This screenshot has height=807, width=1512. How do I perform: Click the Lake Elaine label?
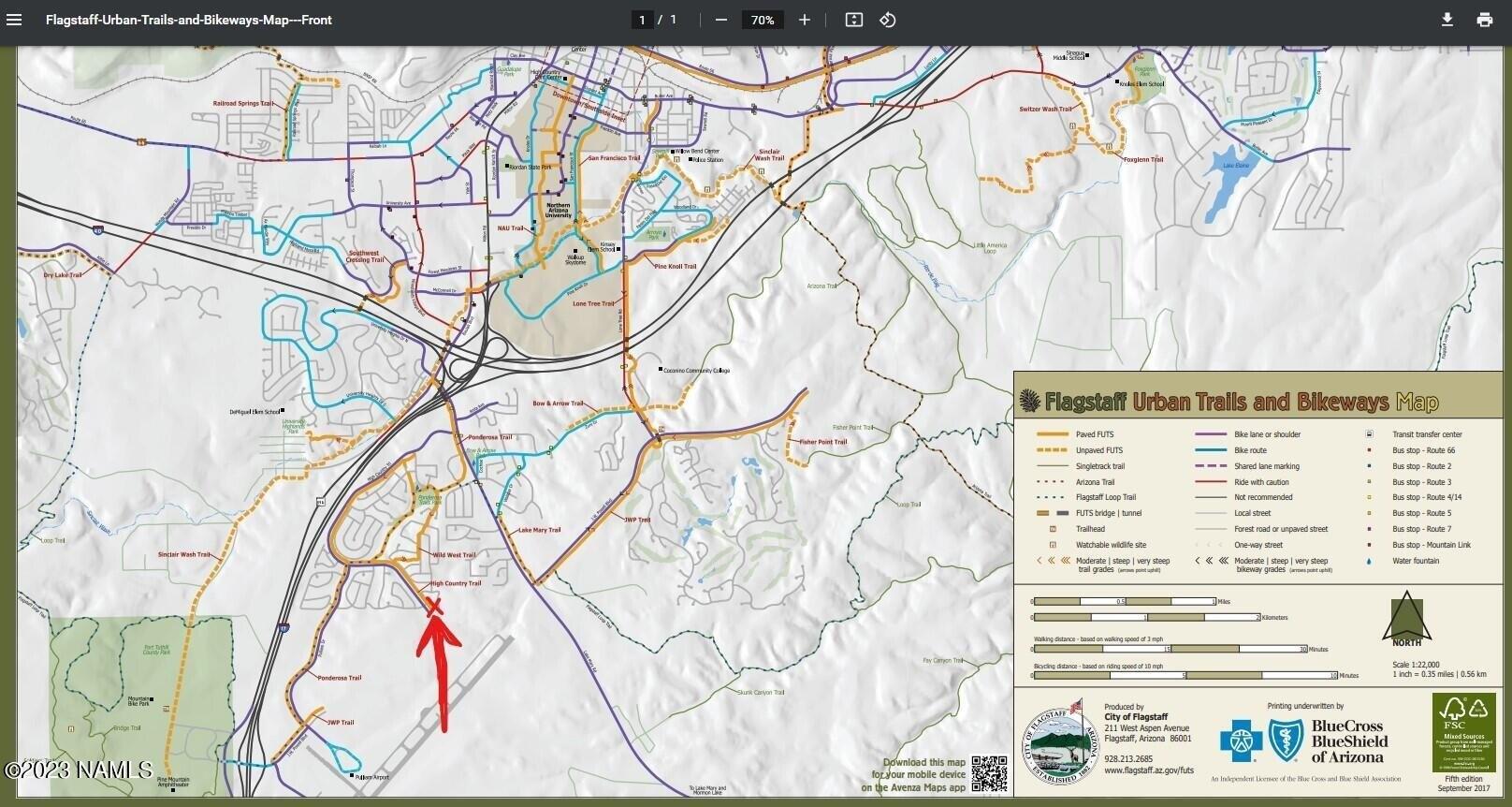click(1236, 166)
